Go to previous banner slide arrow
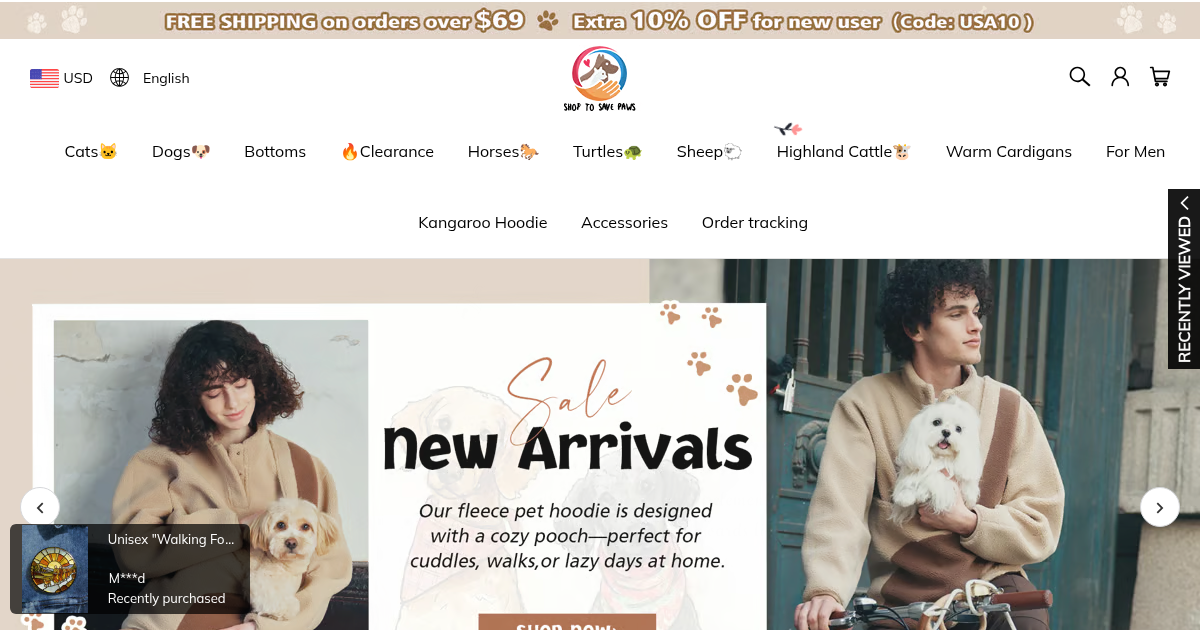 40,507
